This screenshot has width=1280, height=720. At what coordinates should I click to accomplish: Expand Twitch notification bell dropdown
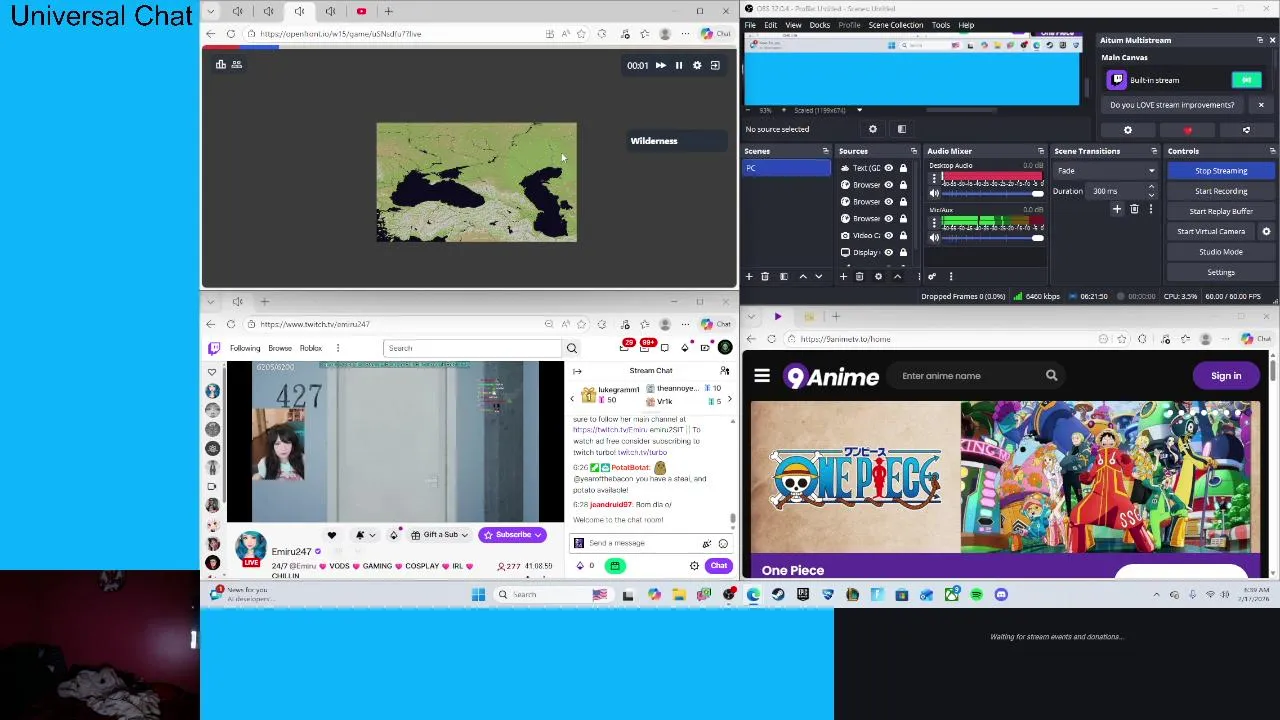(372, 535)
